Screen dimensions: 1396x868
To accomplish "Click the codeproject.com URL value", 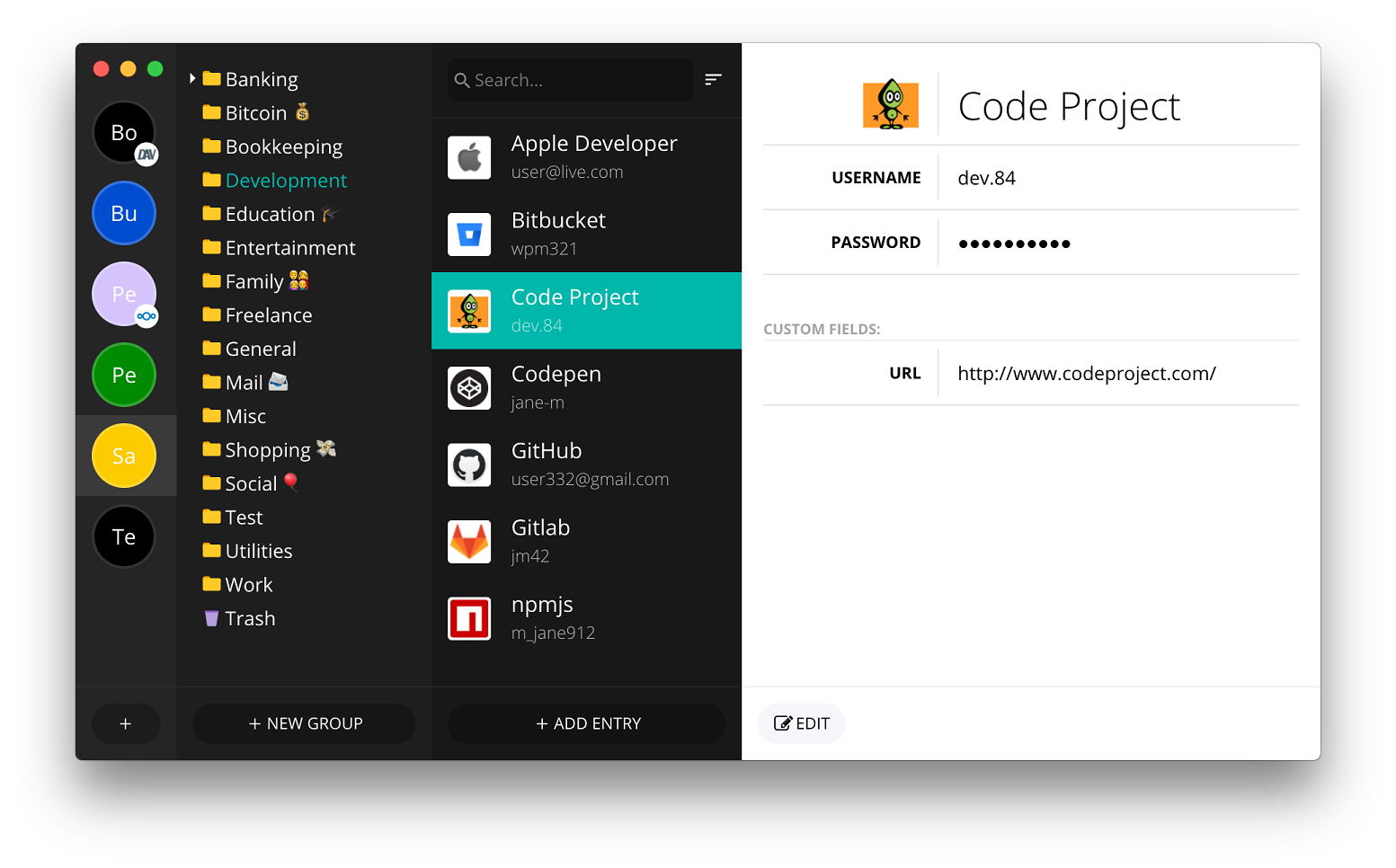I will point(1086,374).
